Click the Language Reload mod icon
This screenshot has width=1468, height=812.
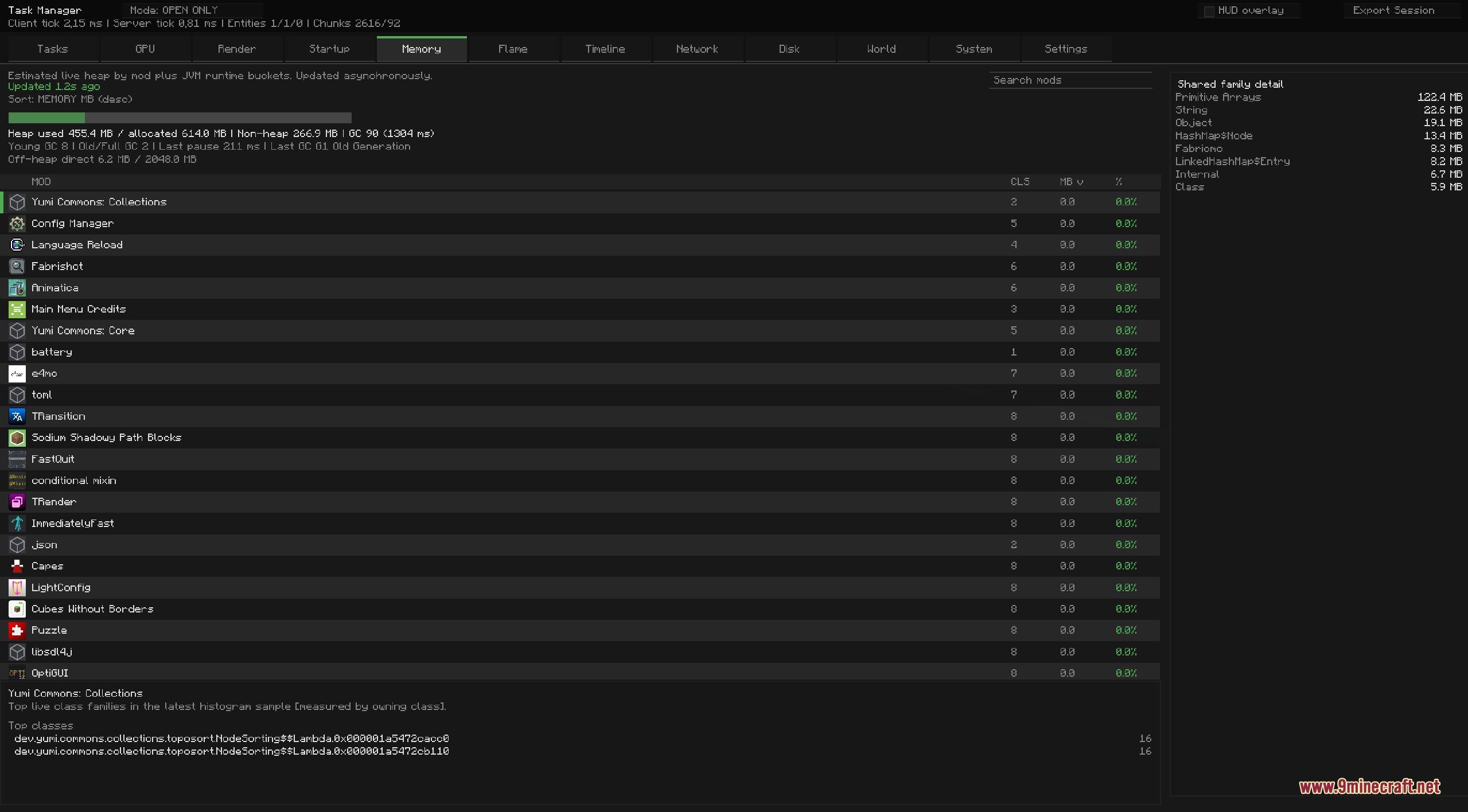[x=17, y=245]
